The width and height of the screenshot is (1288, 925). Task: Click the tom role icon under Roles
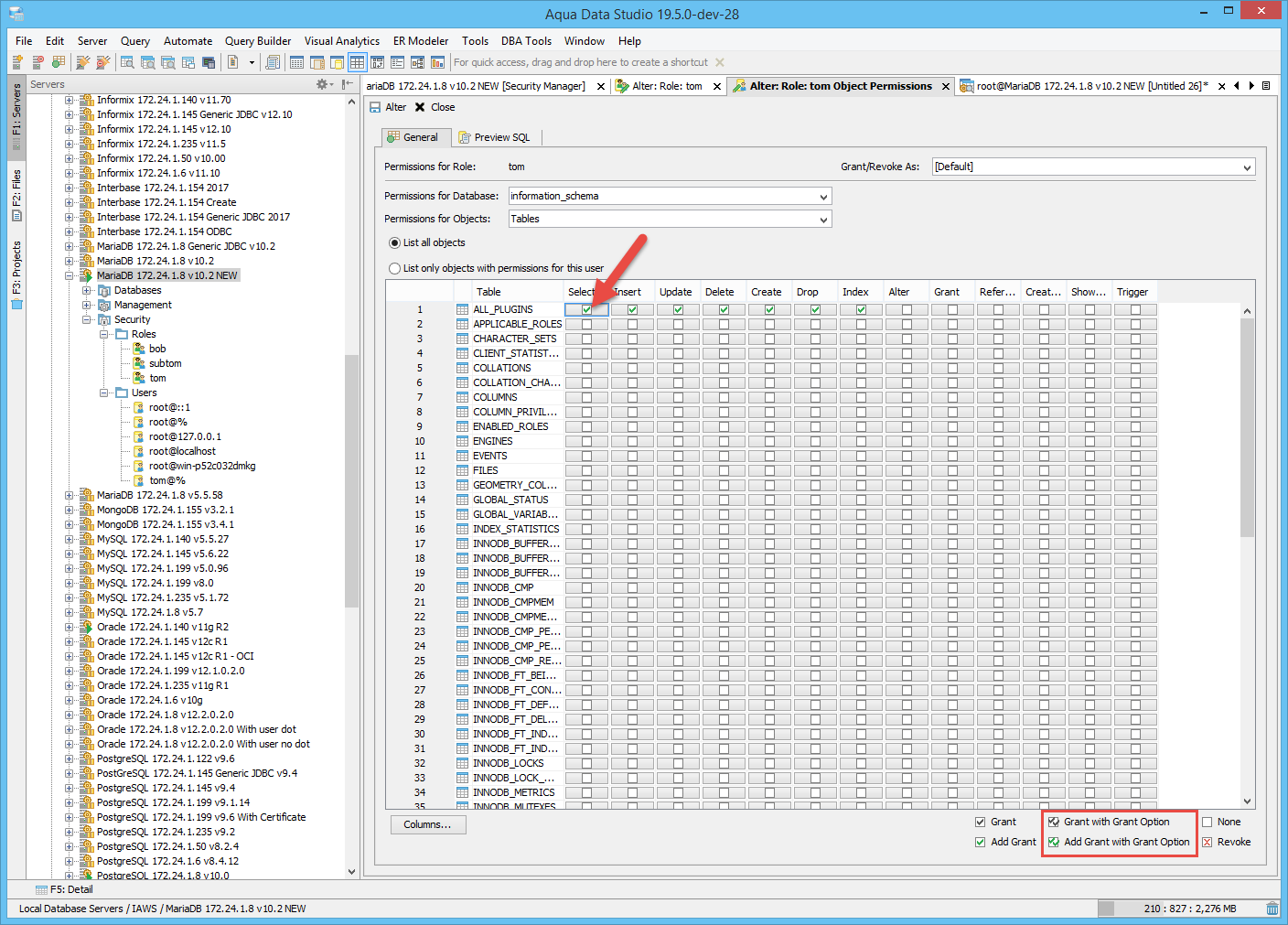coord(139,378)
